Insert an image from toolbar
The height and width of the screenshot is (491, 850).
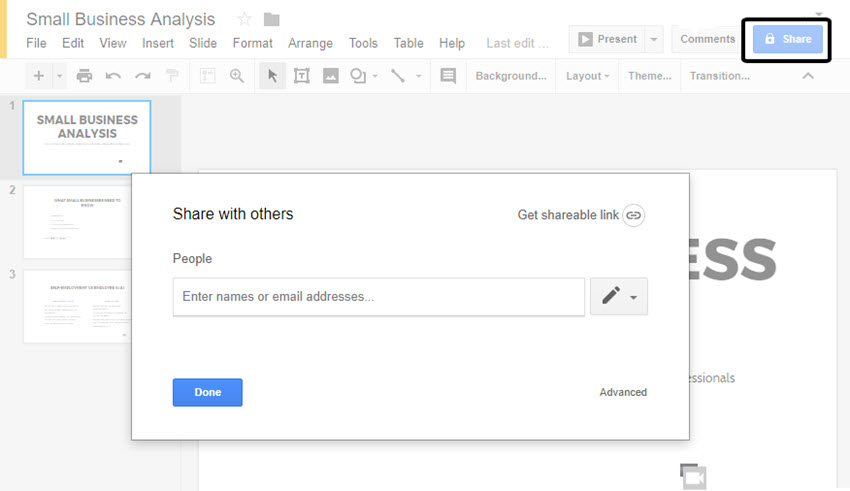pyautogui.click(x=331, y=76)
